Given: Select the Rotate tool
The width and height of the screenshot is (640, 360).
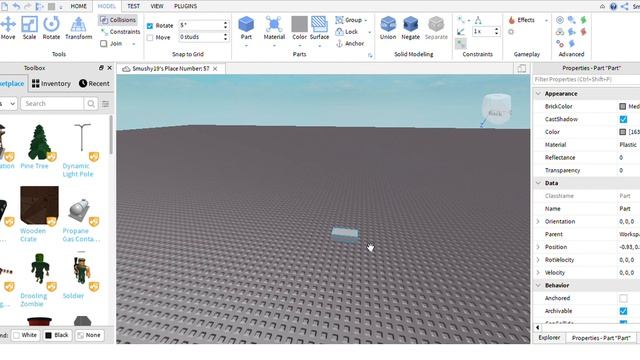Looking at the screenshot, I should pos(51,28).
